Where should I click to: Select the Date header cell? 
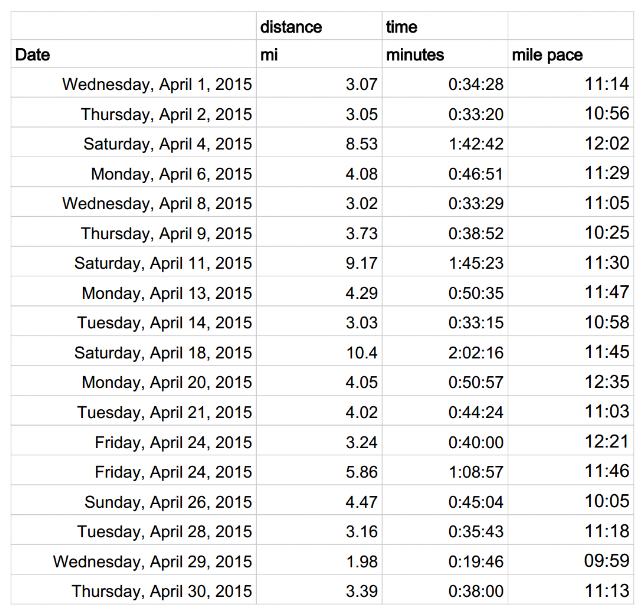(133, 54)
